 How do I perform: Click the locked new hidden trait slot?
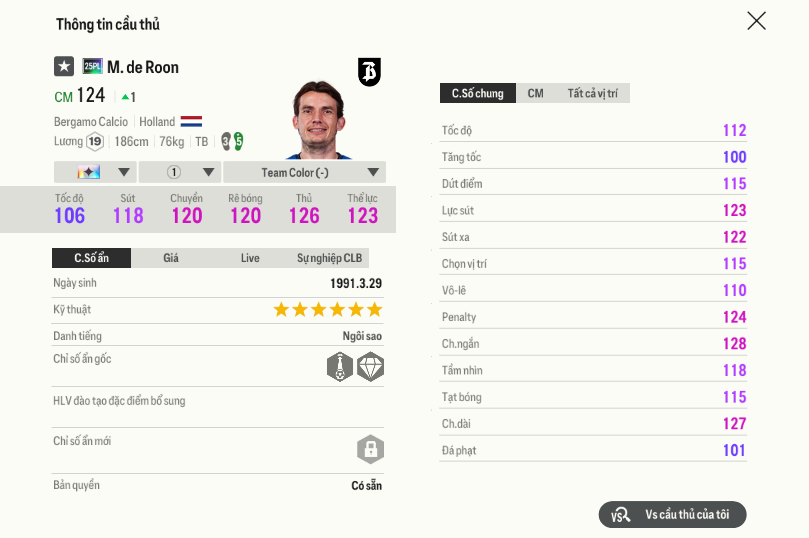click(x=371, y=449)
